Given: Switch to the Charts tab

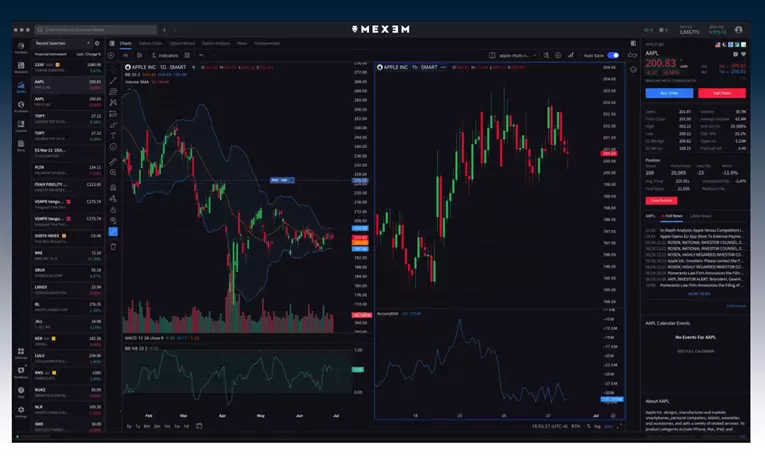Looking at the screenshot, I should pos(126,43).
